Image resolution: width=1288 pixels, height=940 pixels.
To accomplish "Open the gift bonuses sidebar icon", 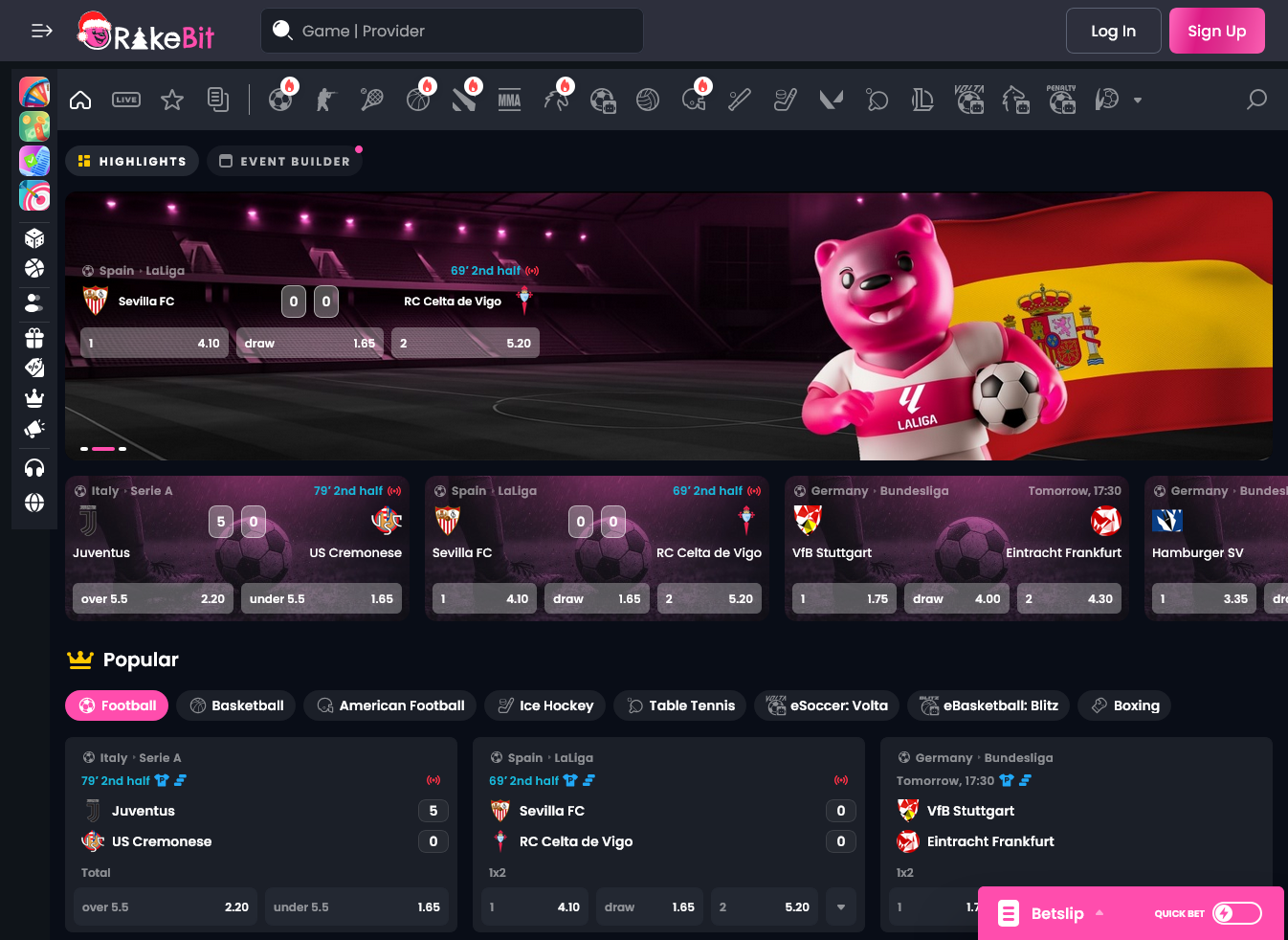I will click(34, 337).
